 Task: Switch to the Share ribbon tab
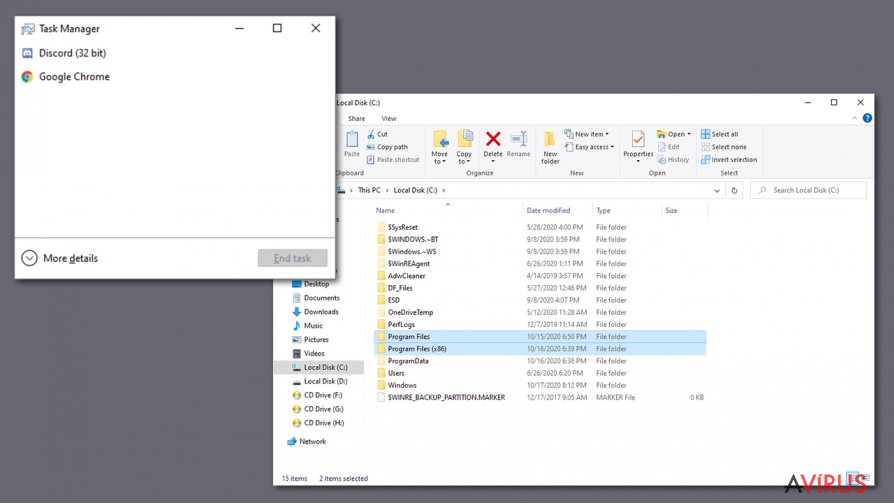(x=356, y=118)
